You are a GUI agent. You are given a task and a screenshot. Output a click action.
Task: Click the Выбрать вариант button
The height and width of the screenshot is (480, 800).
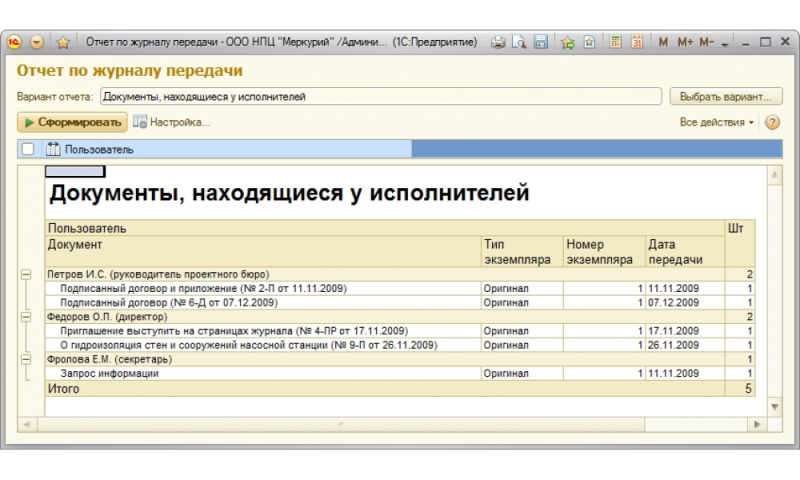pos(724,97)
